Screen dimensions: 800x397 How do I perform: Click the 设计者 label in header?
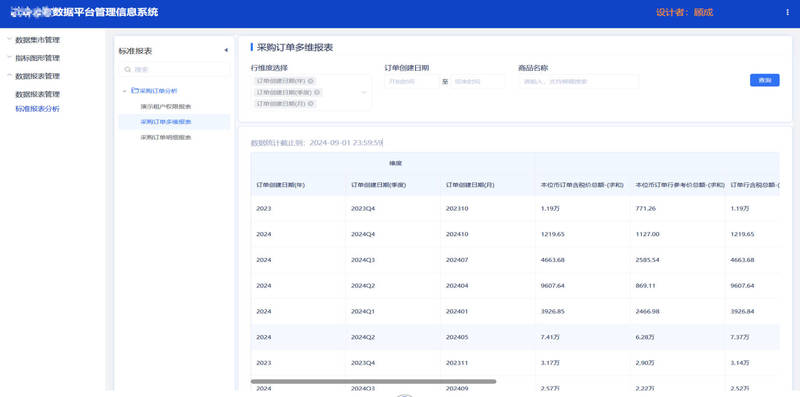tap(672, 13)
